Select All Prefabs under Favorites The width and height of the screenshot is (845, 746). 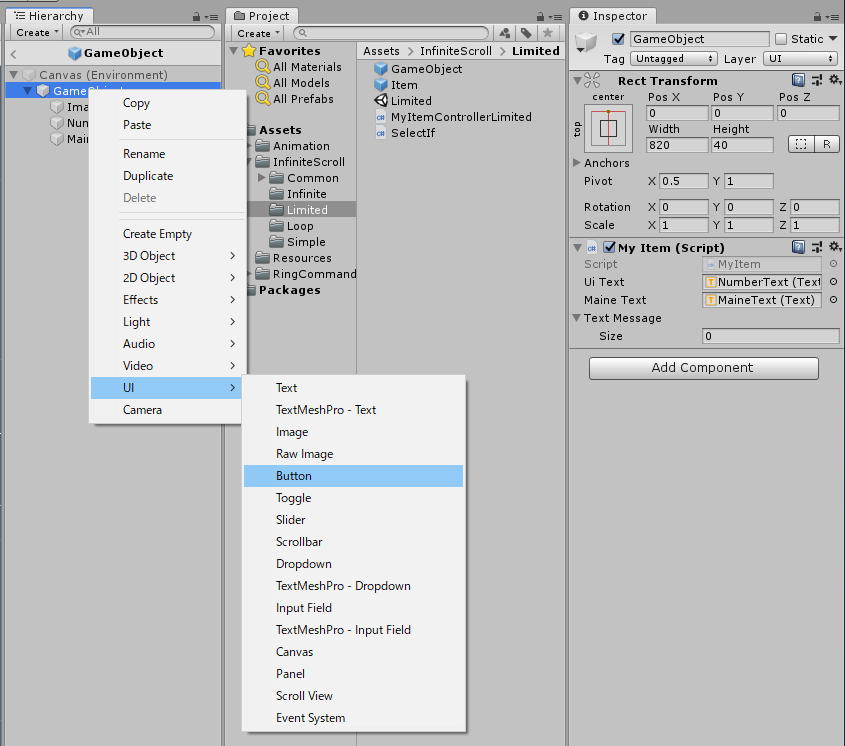click(295, 99)
